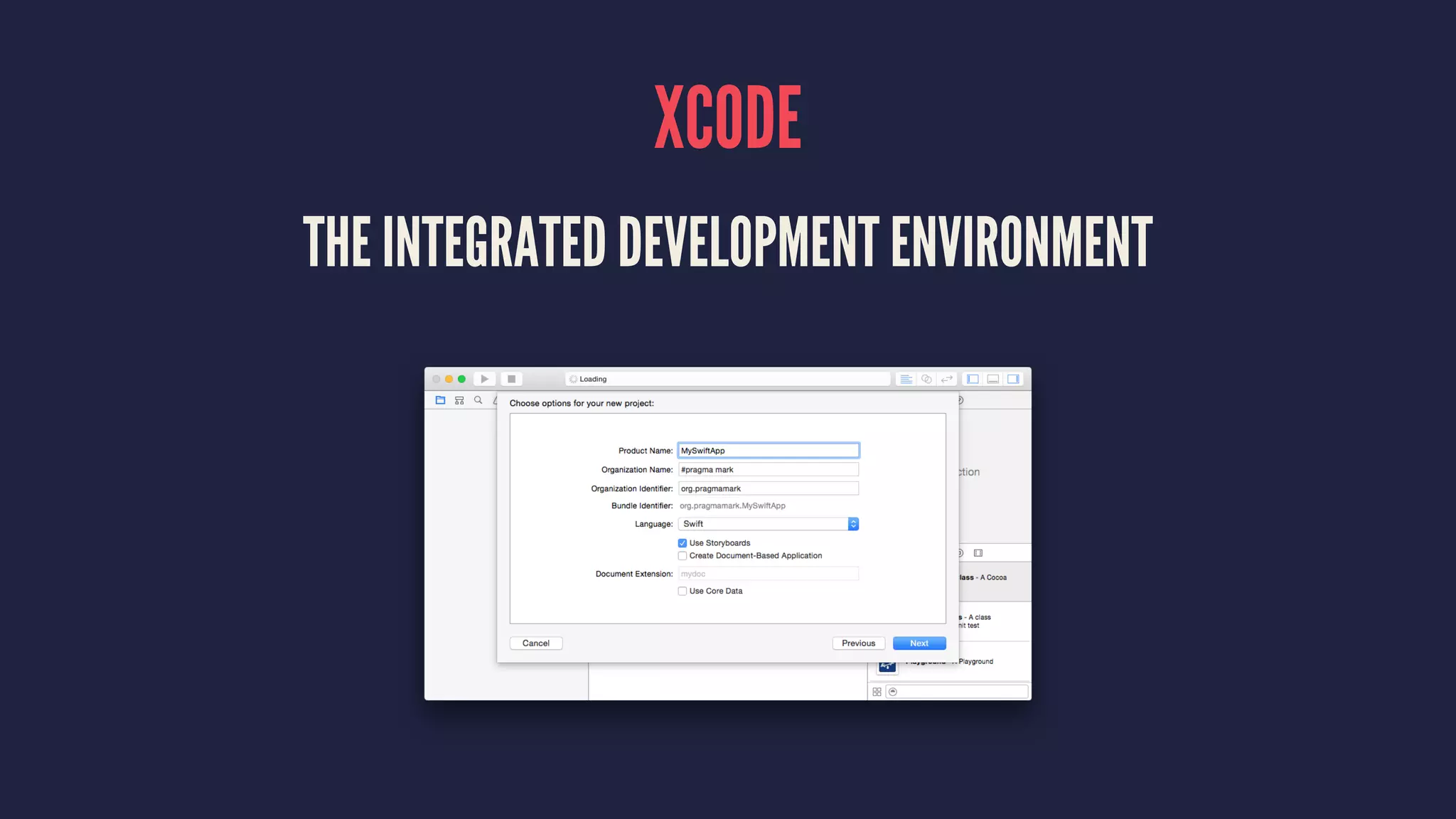Click the Loading activity status bar
Image resolution: width=1456 pixels, height=819 pixels.
728,379
